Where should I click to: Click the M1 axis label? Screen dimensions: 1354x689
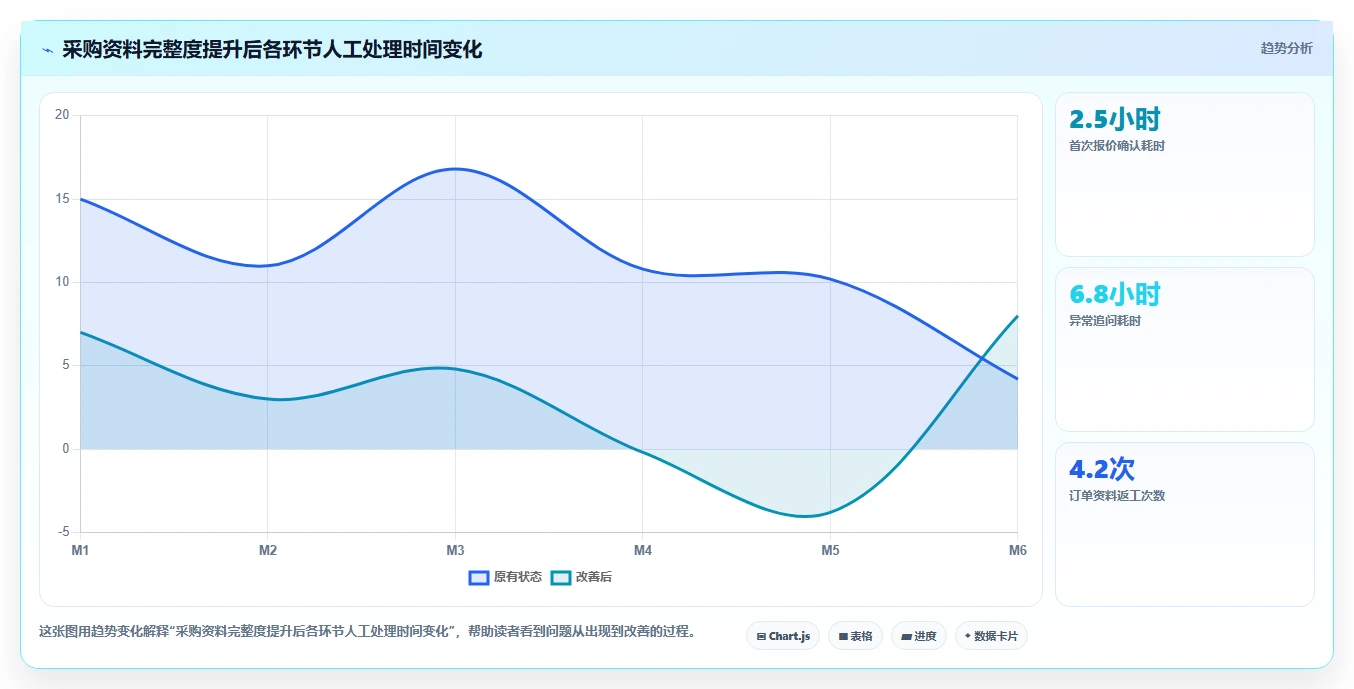80,550
